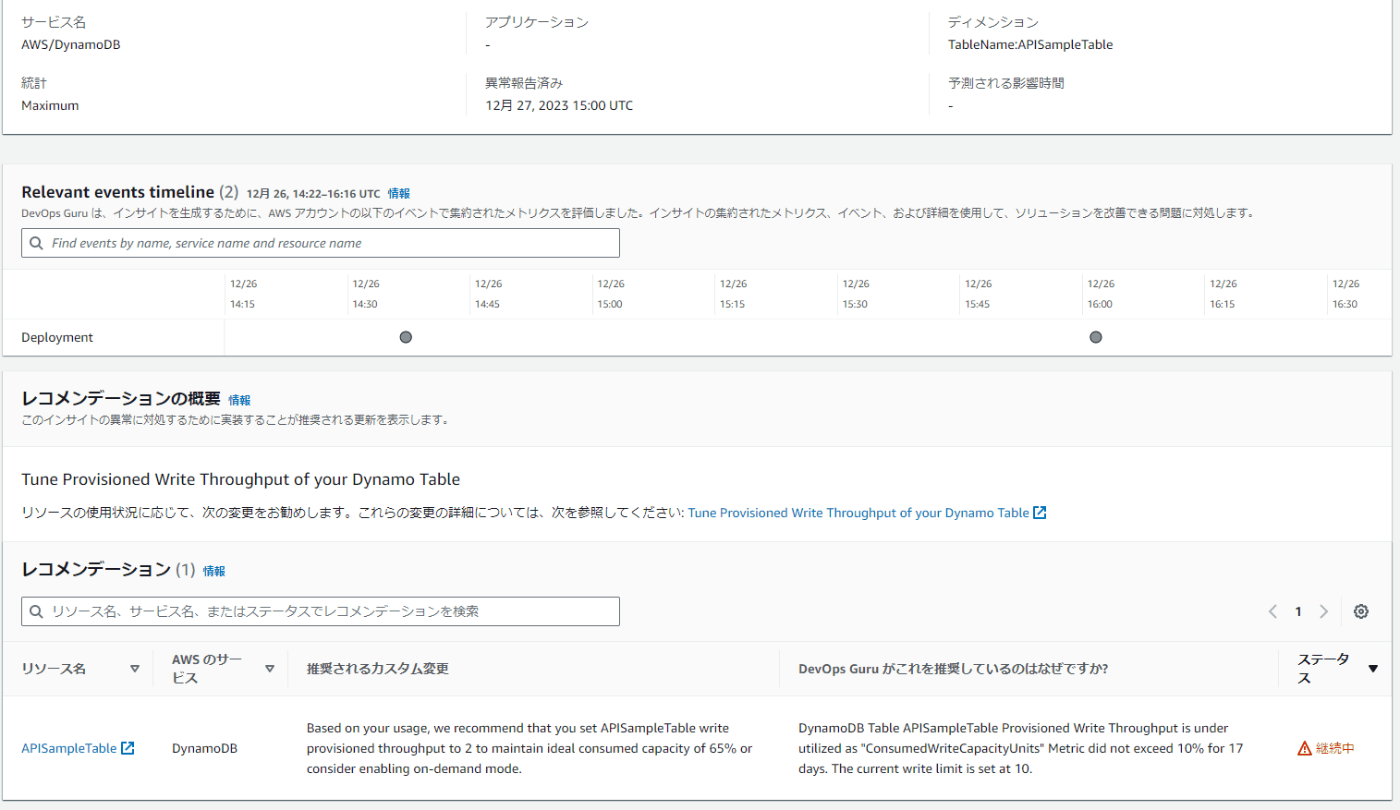
Task: Click the 12/26 15:00 timeline header
Action: coord(609,294)
